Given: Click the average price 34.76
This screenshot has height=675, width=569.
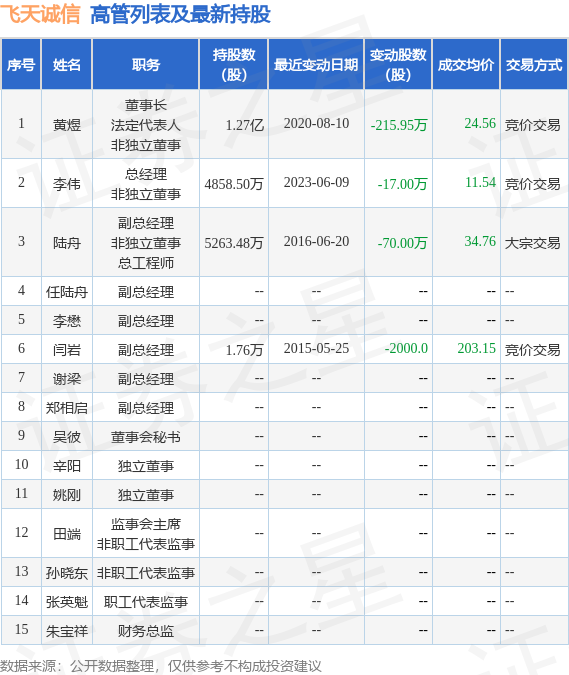Looking at the screenshot, I should coord(480,242).
